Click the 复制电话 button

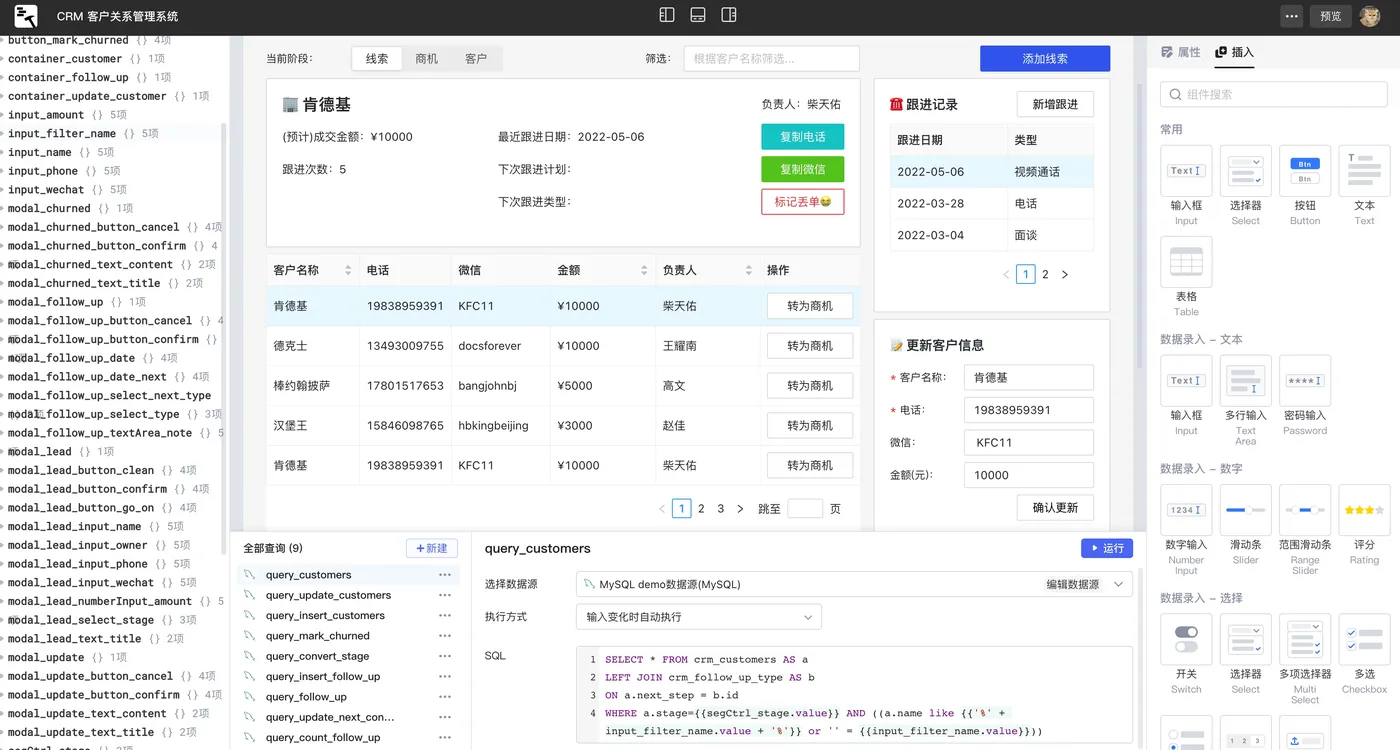click(x=802, y=137)
